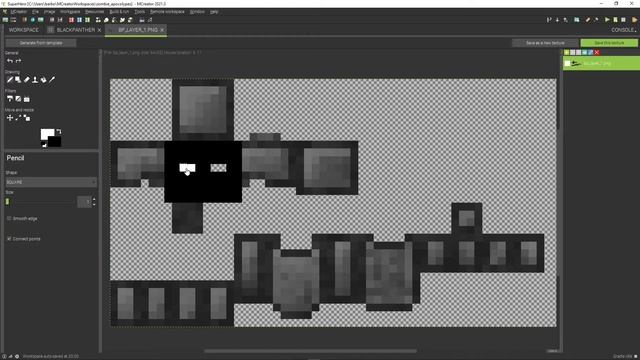The height and width of the screenshot is (360, 640).
Task: Run client with green play icon
Action: pos(607,20)
